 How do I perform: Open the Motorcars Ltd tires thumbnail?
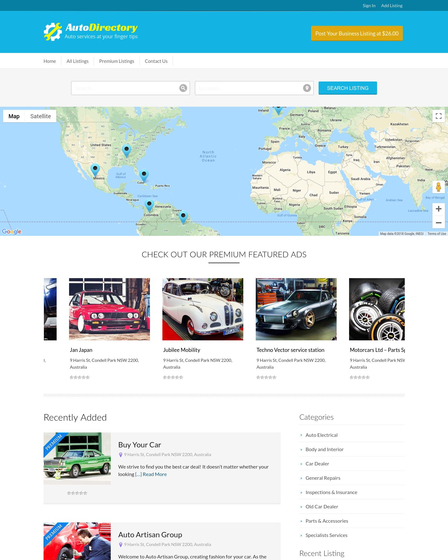point(377,309)
